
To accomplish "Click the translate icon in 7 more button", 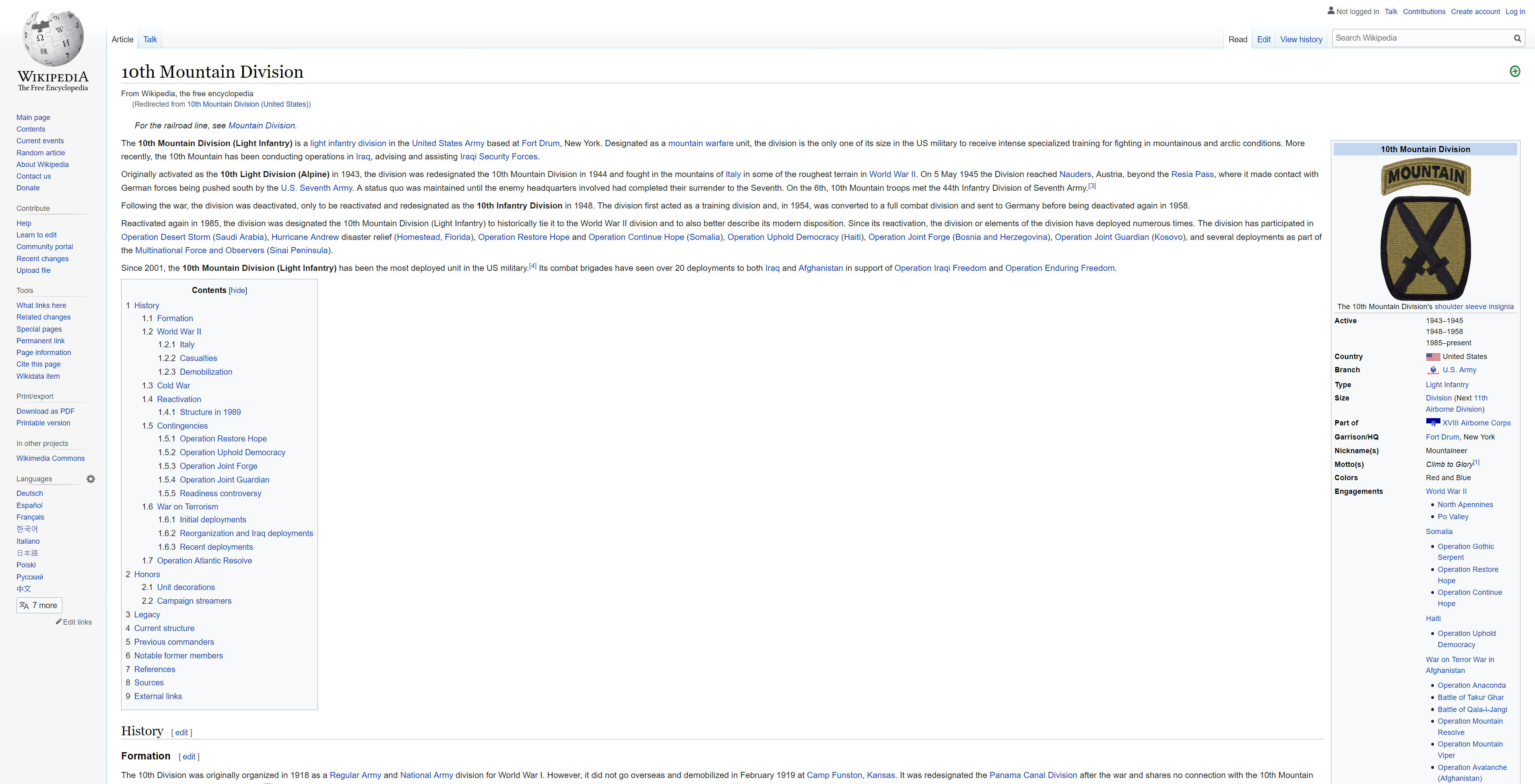I will tap(24, 605).
